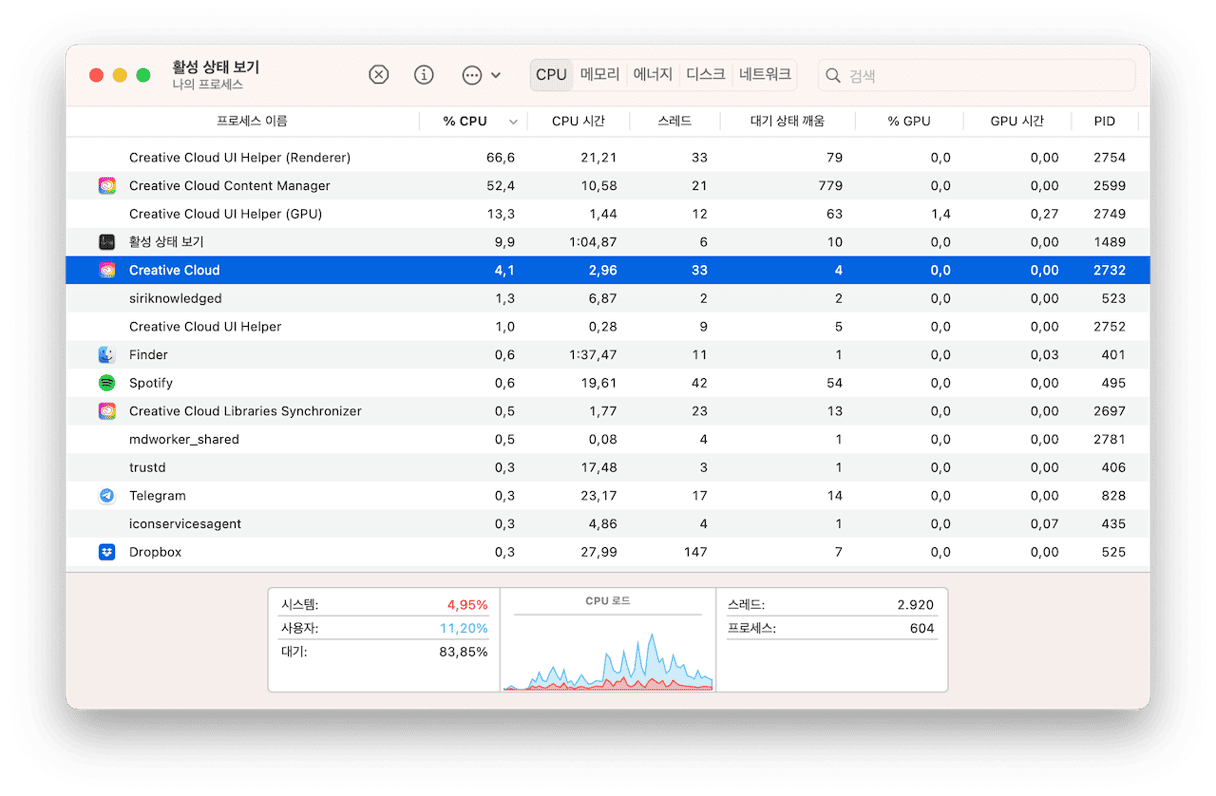Click the 779 wake-ups value
The image size is (1216, 796).
pyautogui.click(x=830, y=186)
